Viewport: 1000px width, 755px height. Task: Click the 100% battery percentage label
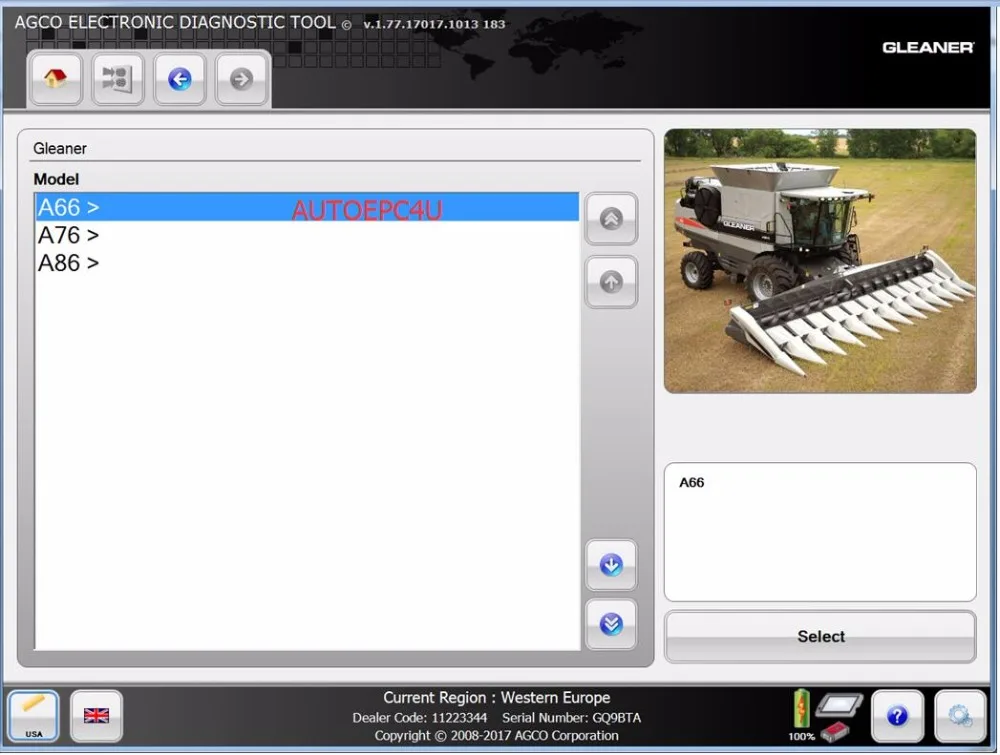(801, 737)
